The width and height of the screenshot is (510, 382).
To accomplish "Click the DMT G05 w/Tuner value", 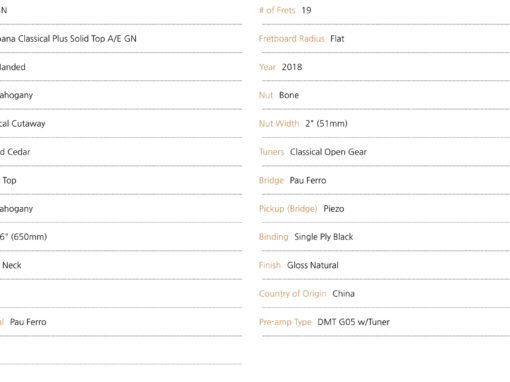I will click(x=353, y=322).
